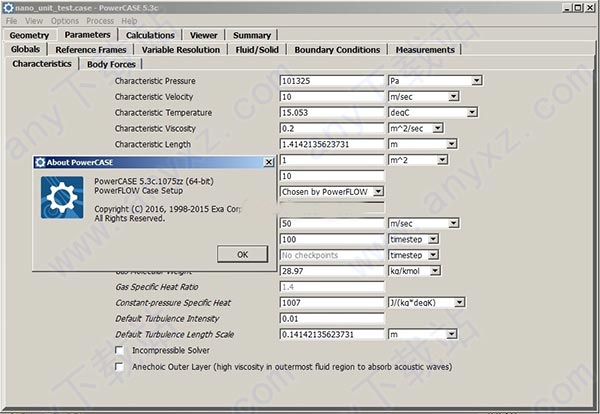Open the Boundary Conditions sub-tab
This screenshot has width=600, height=414.
click(x=337, y=50)
